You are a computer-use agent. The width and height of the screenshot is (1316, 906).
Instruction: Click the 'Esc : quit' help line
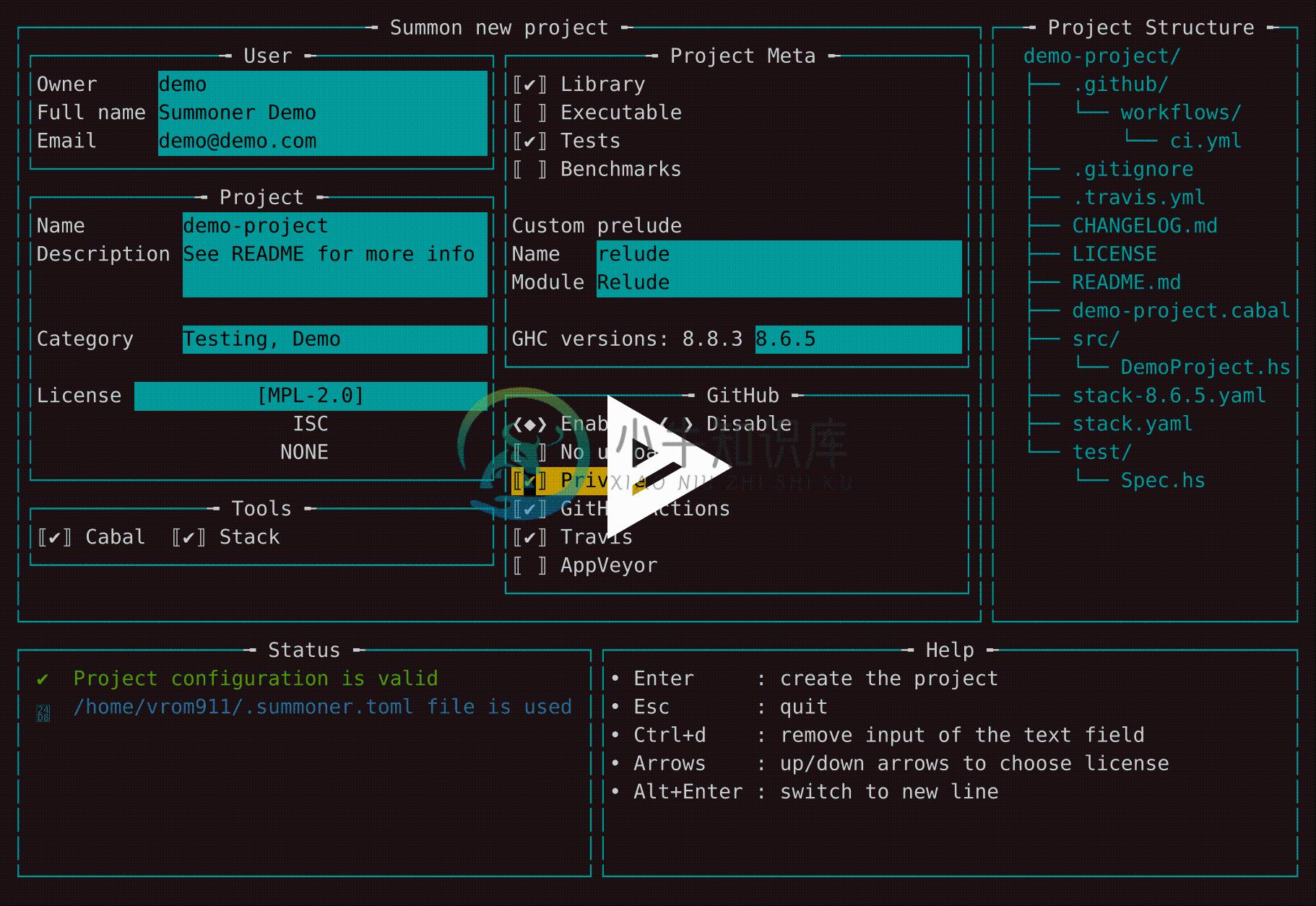(719, 707)
